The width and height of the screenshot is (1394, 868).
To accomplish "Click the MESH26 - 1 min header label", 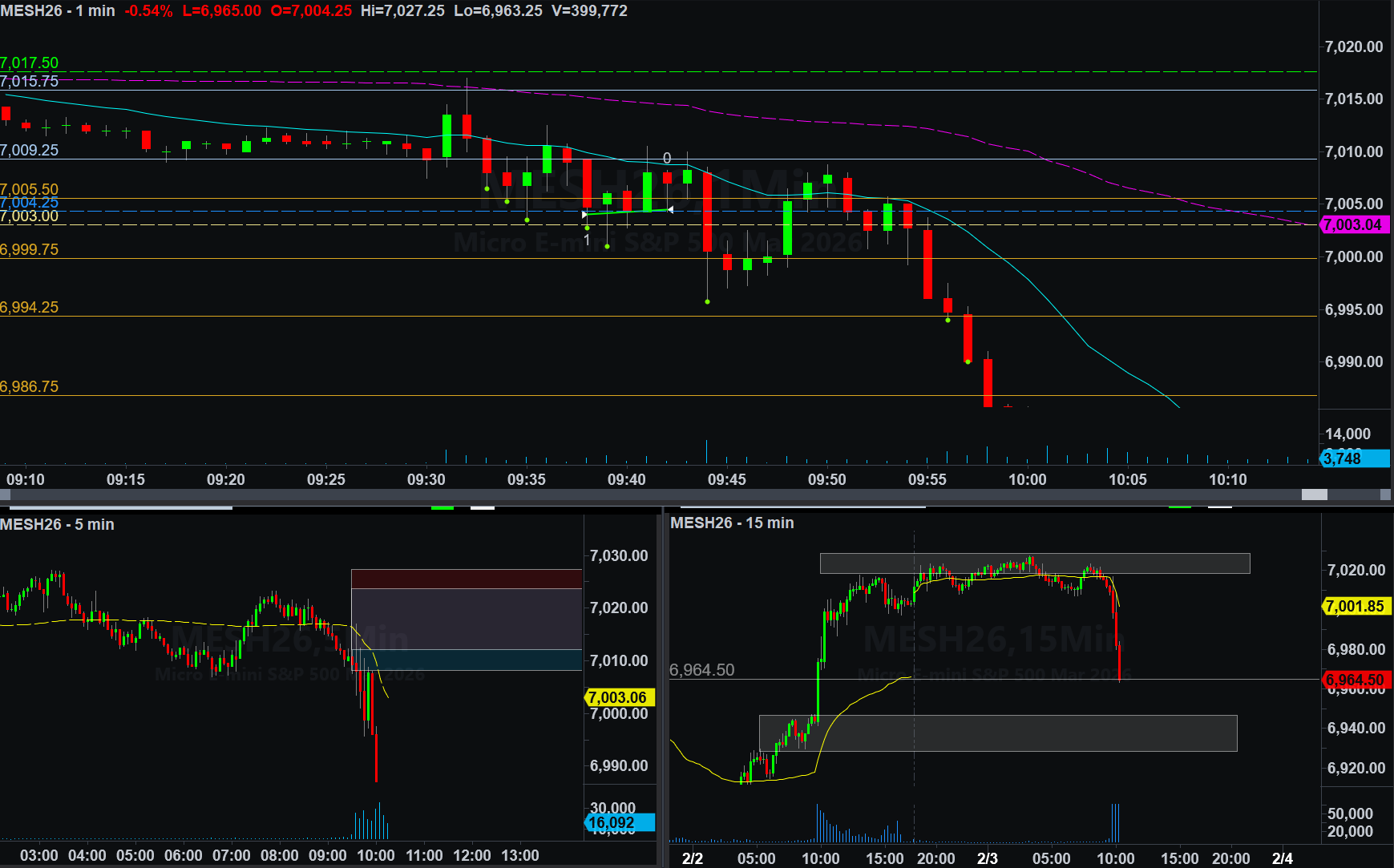I will click(58, 10).
